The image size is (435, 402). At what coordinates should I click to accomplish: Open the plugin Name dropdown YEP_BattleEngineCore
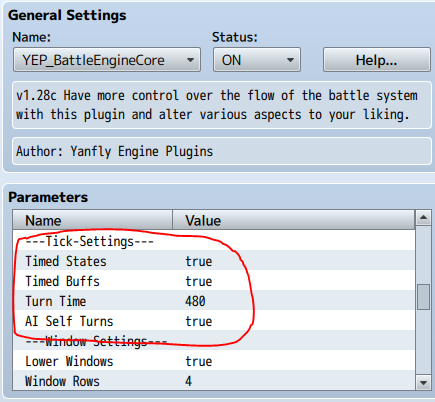(x=107, y=60)
